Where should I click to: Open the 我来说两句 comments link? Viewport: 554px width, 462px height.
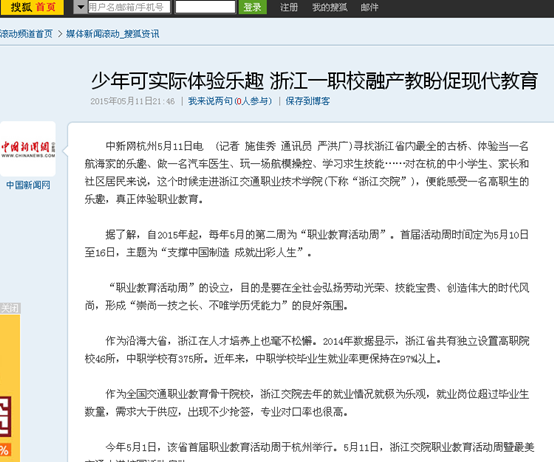tap(210, 101)
